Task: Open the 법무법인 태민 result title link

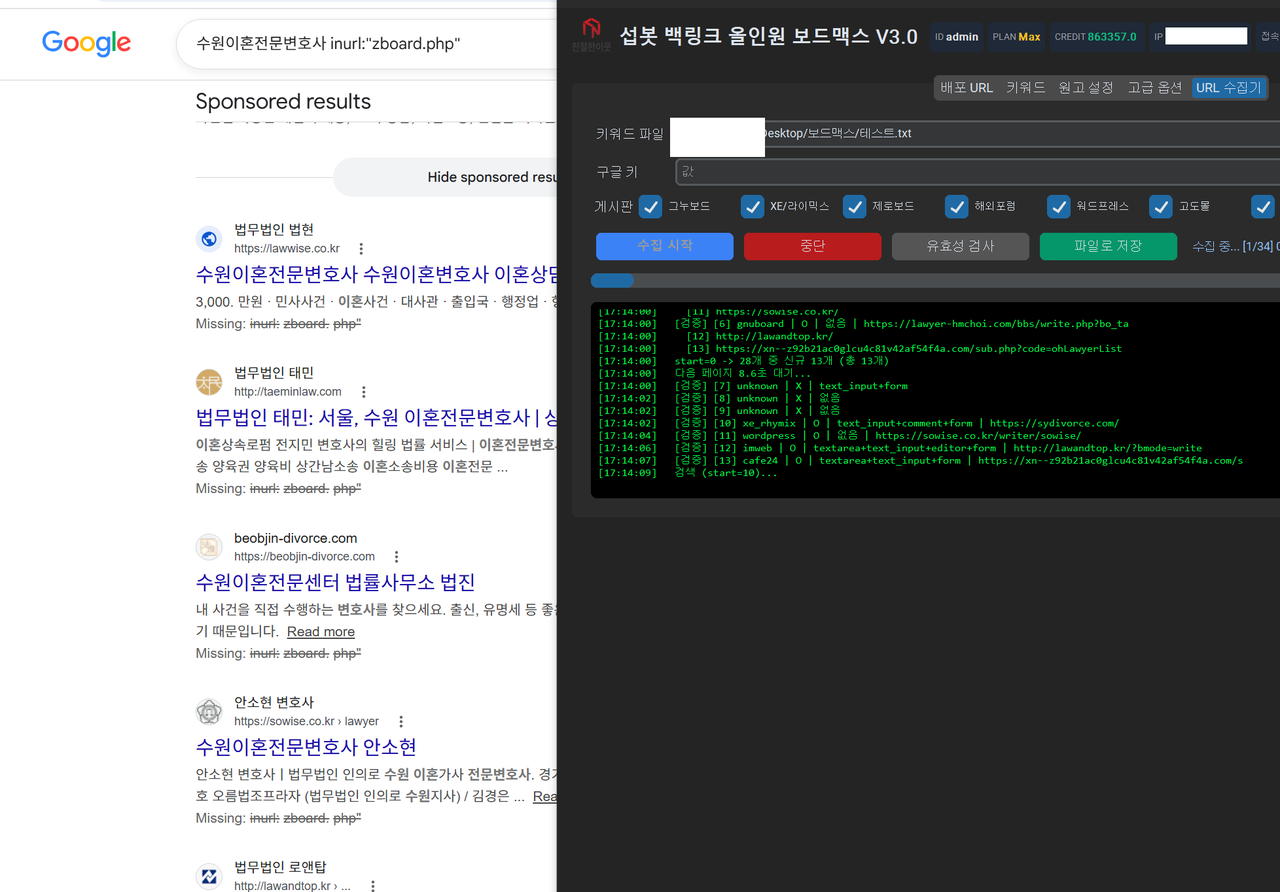Action: click(x=376, y=417)
